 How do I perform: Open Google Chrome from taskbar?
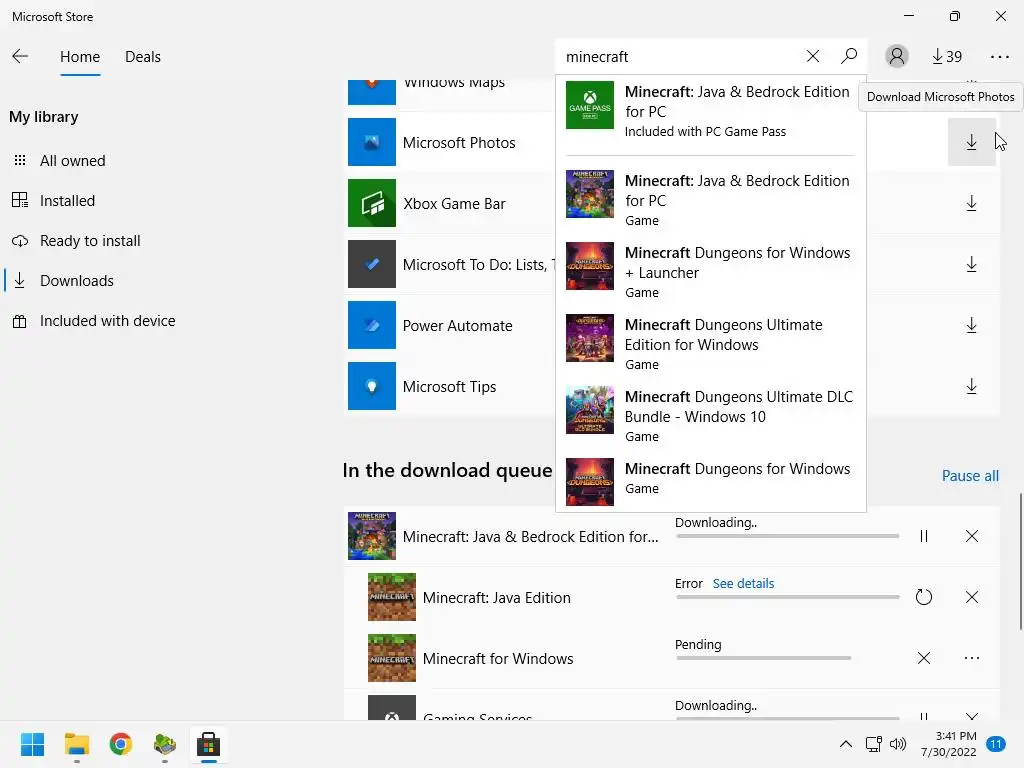point(120,744)
